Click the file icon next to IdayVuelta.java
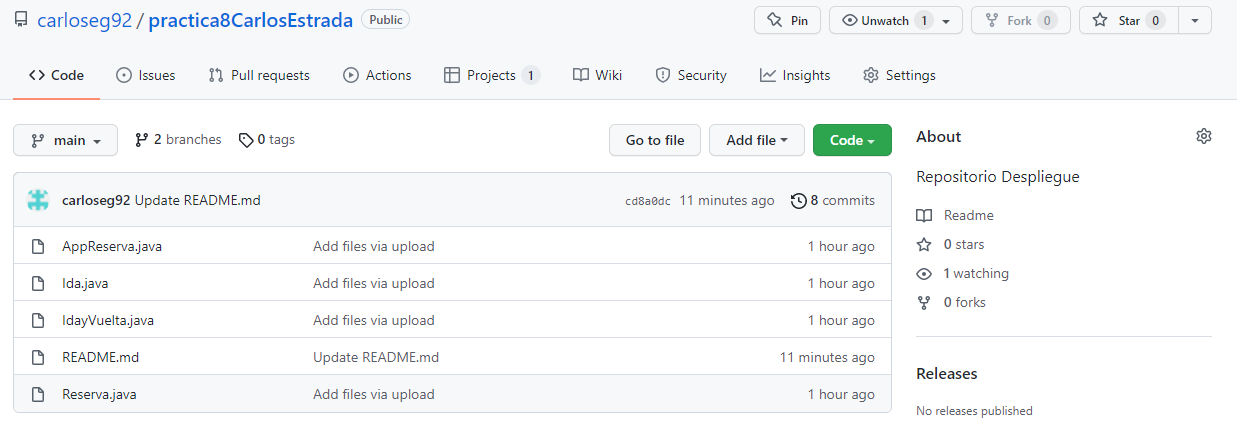 [x=38, y=320]
